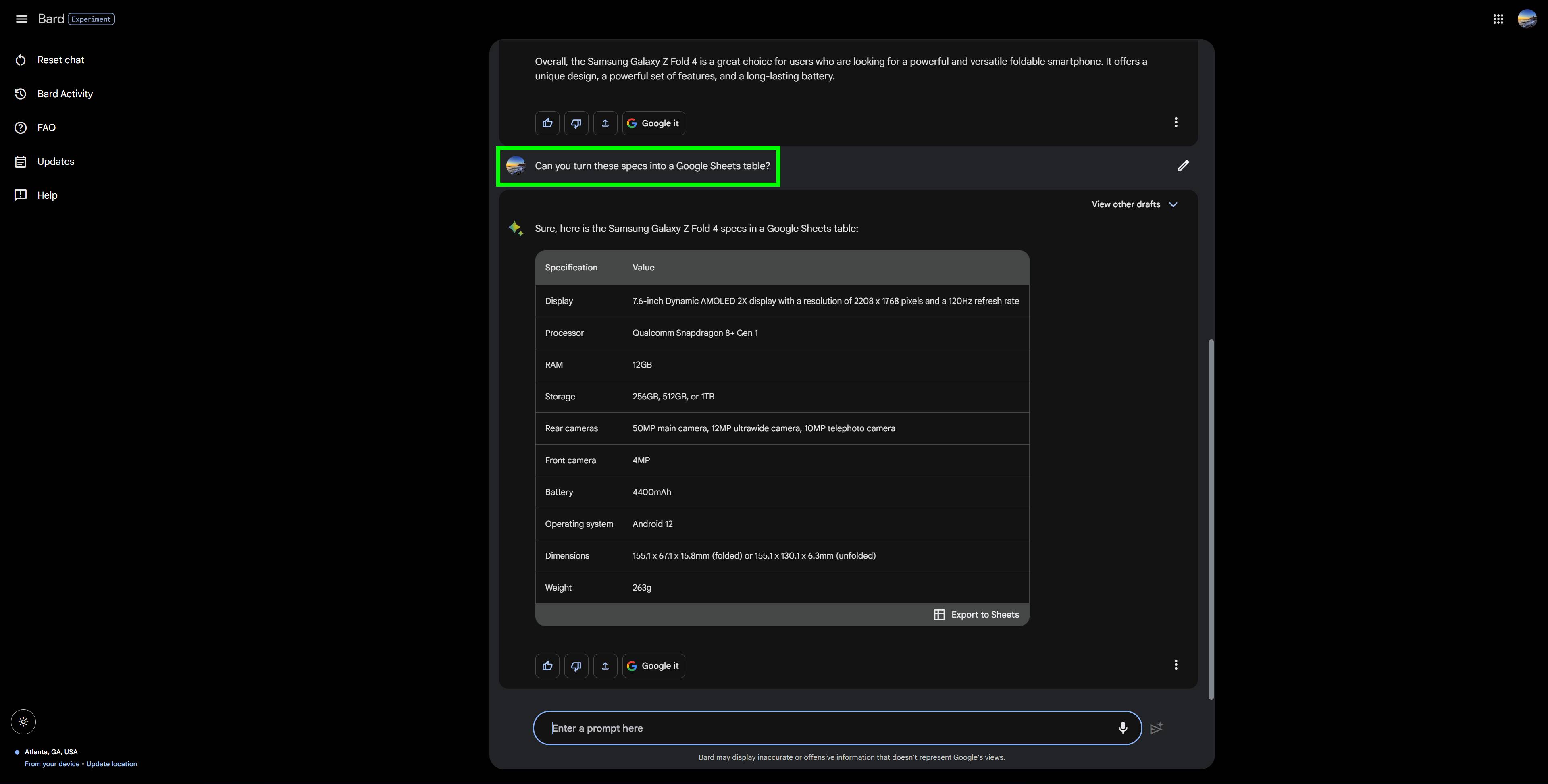This screenshot has width=1548, height=784.
Task: Activate microphone voice input
Action: [x=1123, y=728]
